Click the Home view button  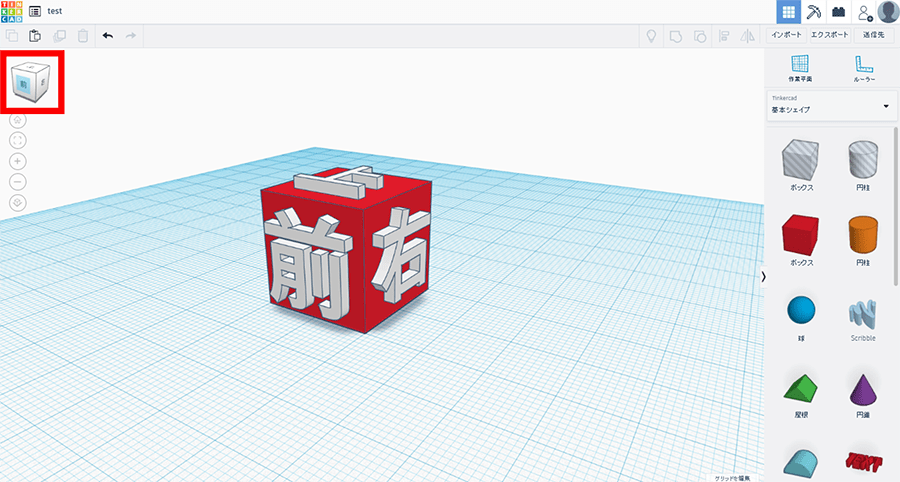pos(18,120)
